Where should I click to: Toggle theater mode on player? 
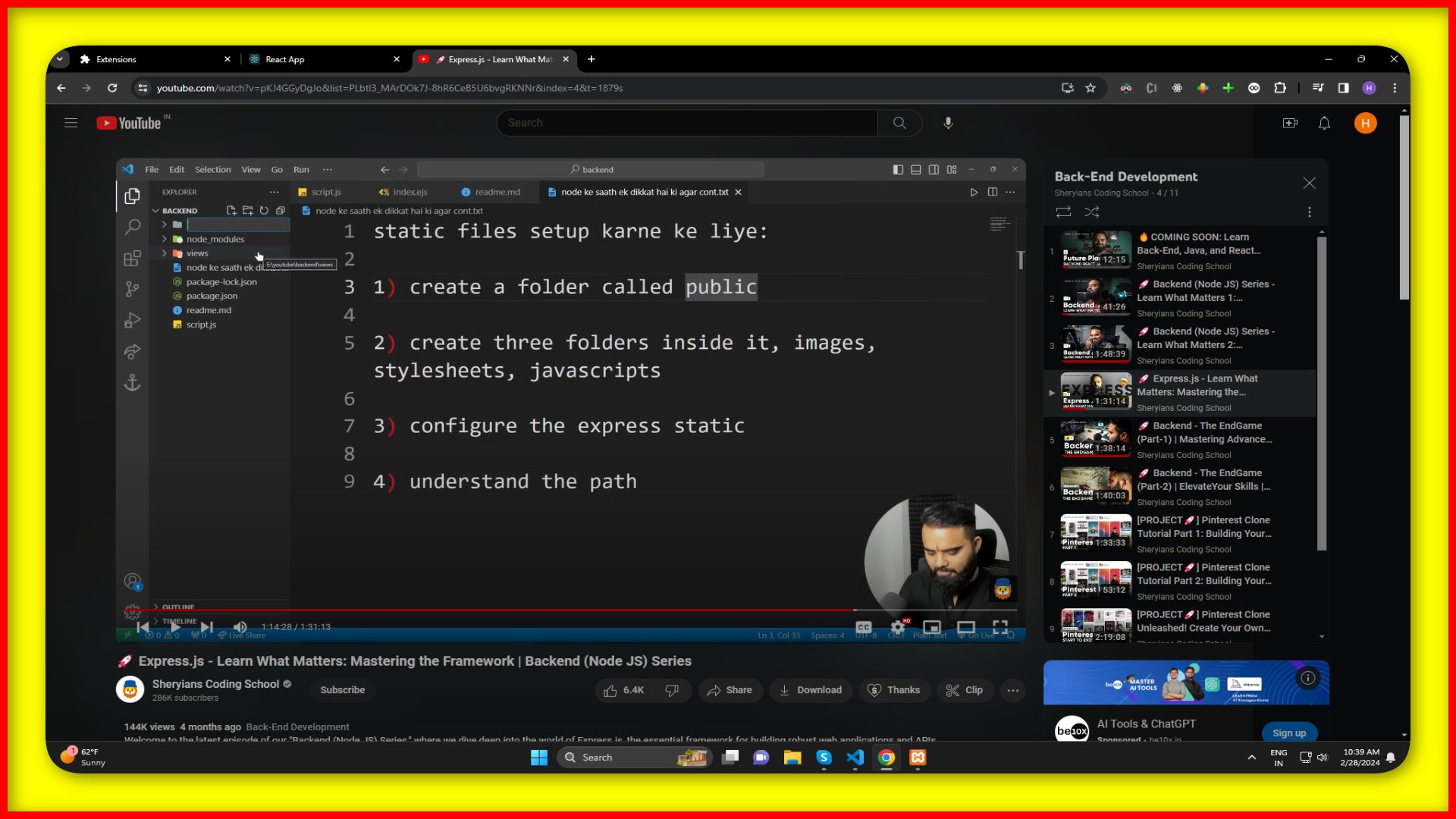click(966, 627)
